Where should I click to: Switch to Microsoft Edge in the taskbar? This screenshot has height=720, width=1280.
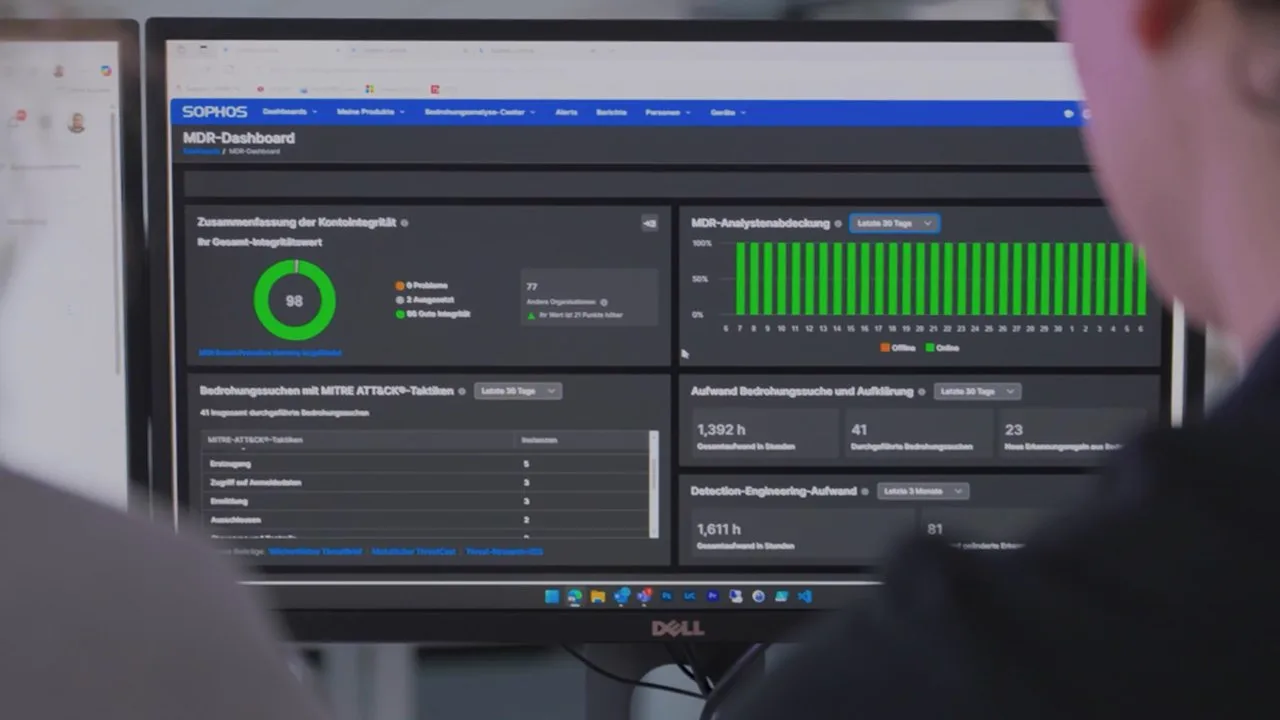click(575, 596)
